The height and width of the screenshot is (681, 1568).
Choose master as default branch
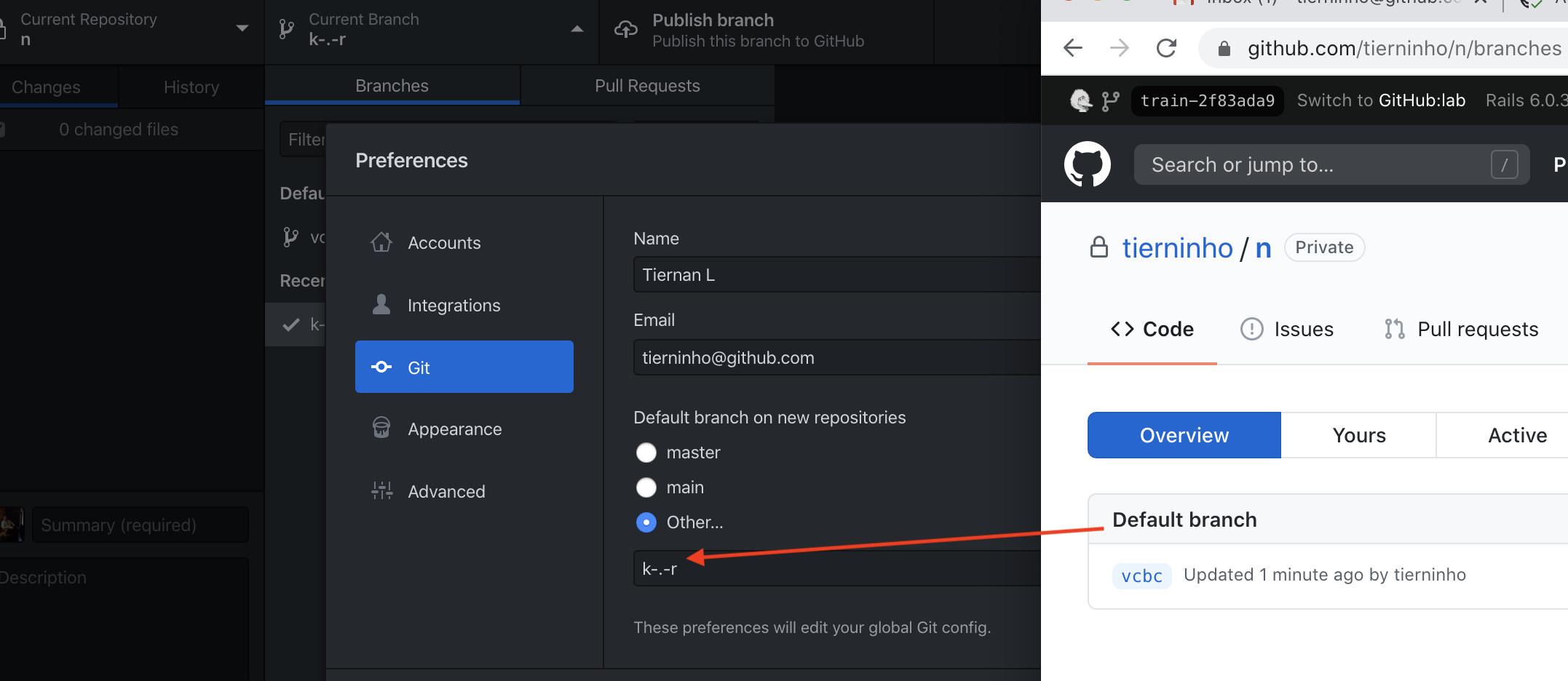pyautogui.click(x=646, y=453)
